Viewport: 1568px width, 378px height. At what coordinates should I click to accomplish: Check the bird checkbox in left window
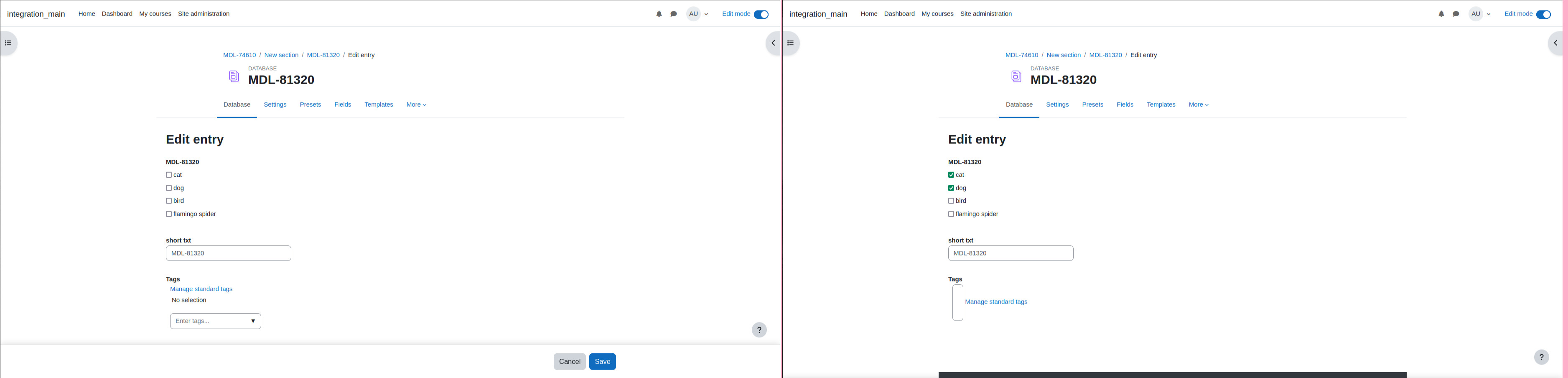point(168,201)
